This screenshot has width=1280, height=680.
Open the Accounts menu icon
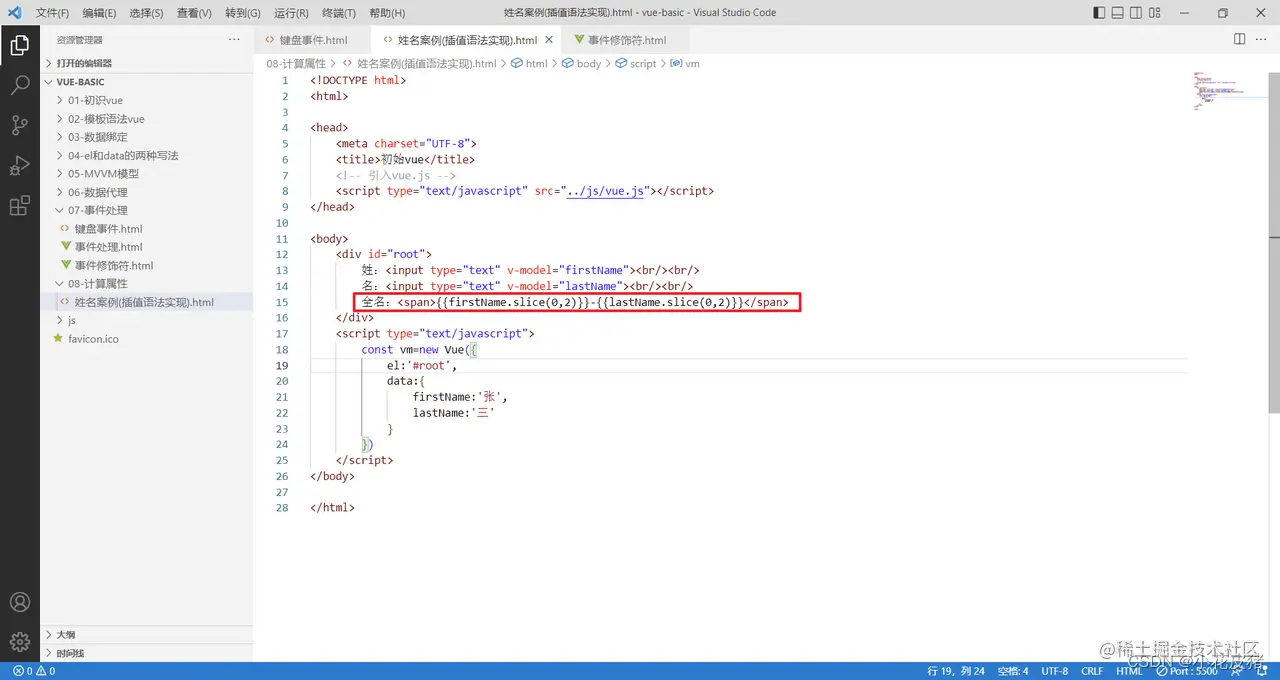[19, 602]
